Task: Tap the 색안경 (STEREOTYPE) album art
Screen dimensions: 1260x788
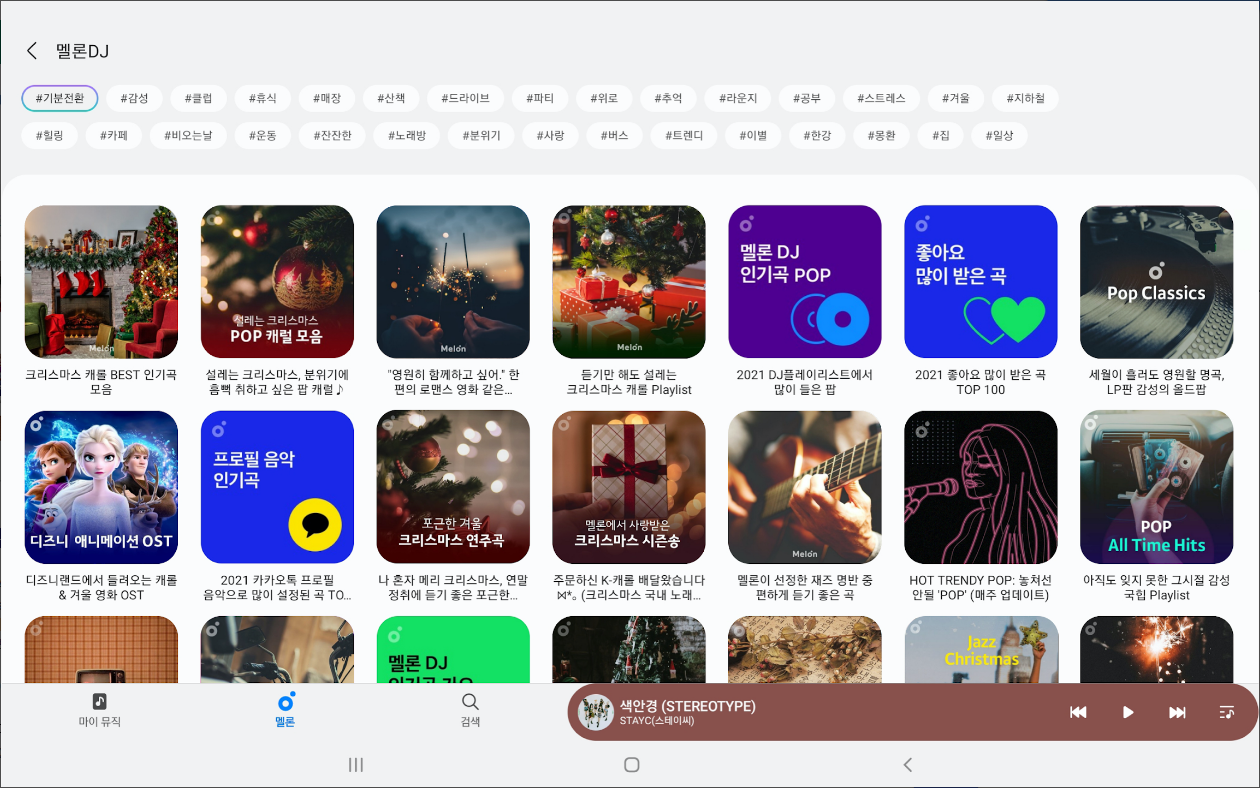Action: (596, 712)
